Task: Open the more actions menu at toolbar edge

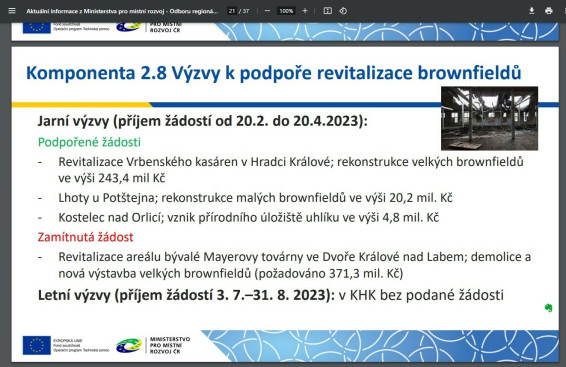Action: [x=564, y=11]
